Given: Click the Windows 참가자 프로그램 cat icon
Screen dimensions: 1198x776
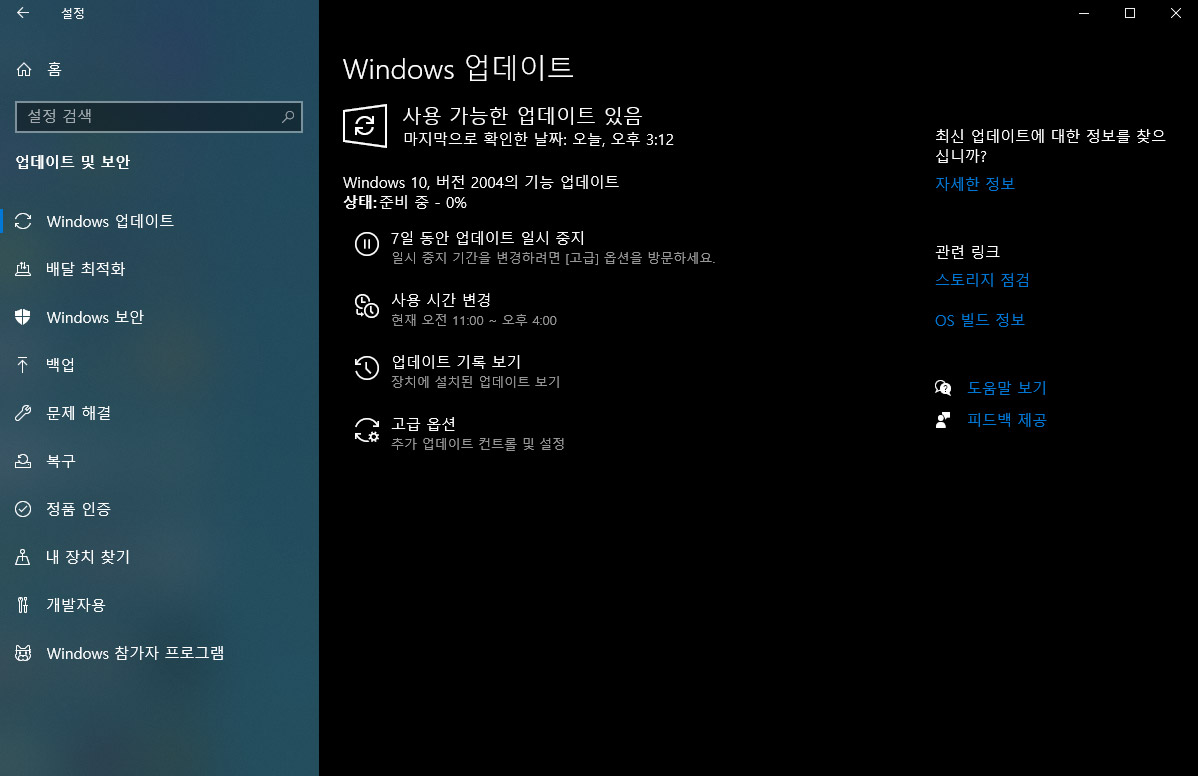Looking at the screenshot, I should (23, 653).
